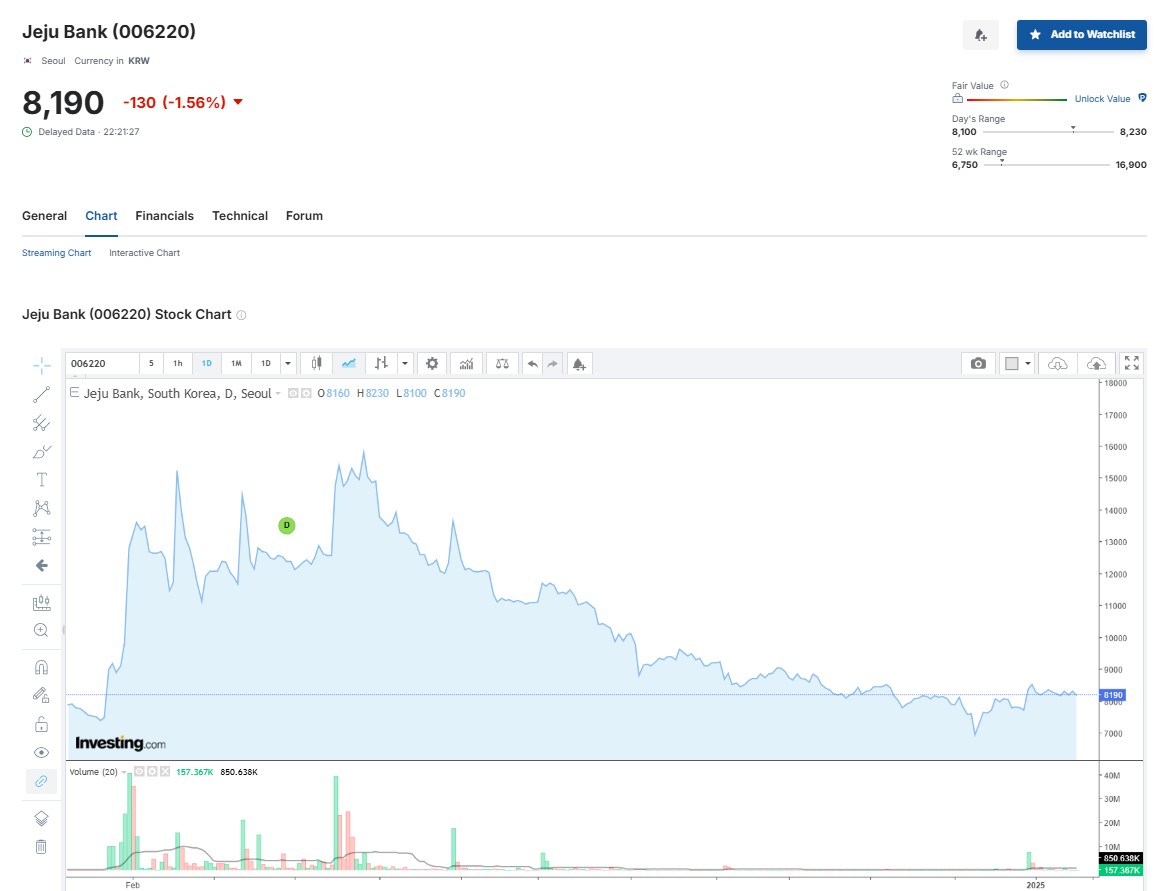Select the trend line drawing tool
Screen dimensions: 1164x891
tap(42, 394)
